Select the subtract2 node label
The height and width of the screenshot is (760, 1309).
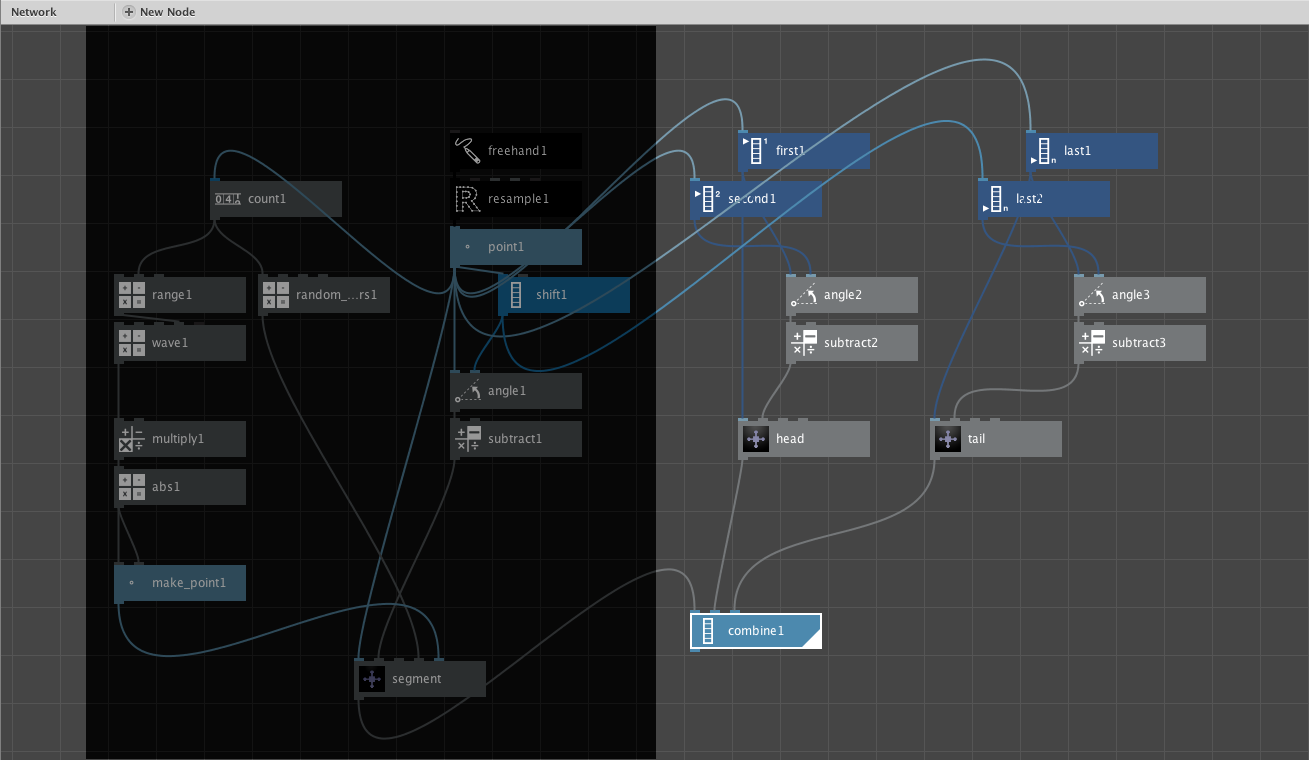(x=851, y=343)
